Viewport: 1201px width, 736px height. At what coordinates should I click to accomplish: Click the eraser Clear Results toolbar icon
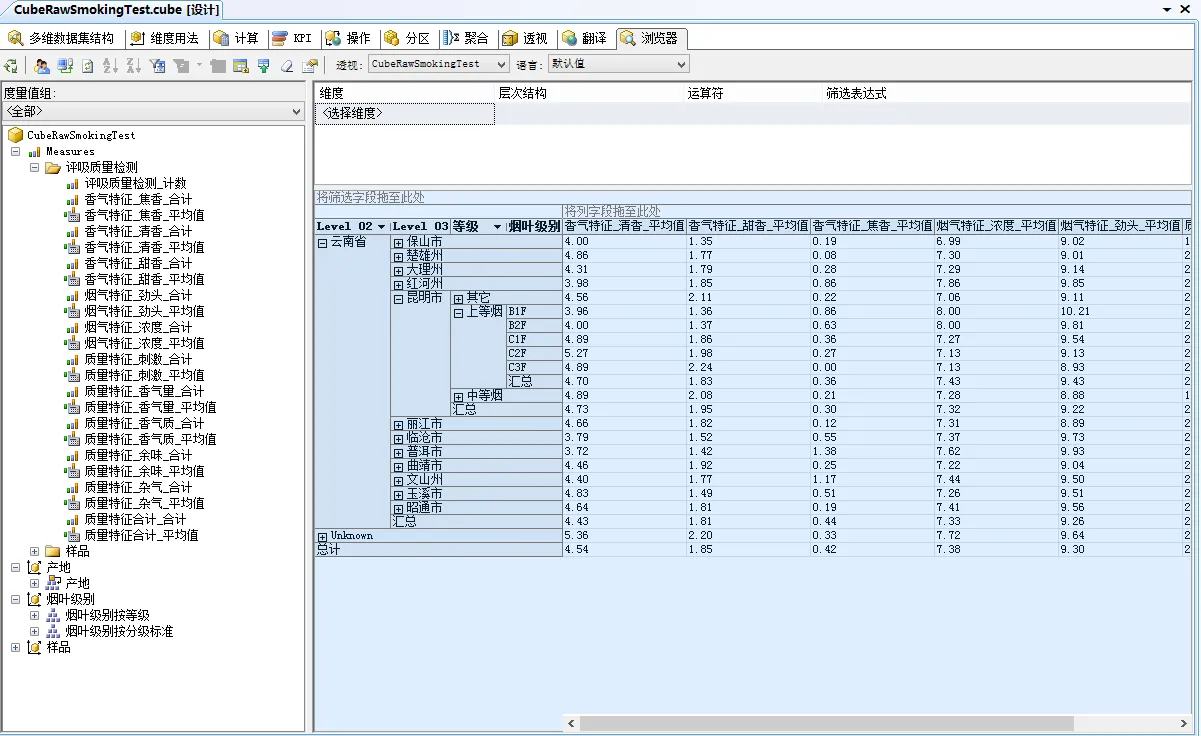[287, 65]
